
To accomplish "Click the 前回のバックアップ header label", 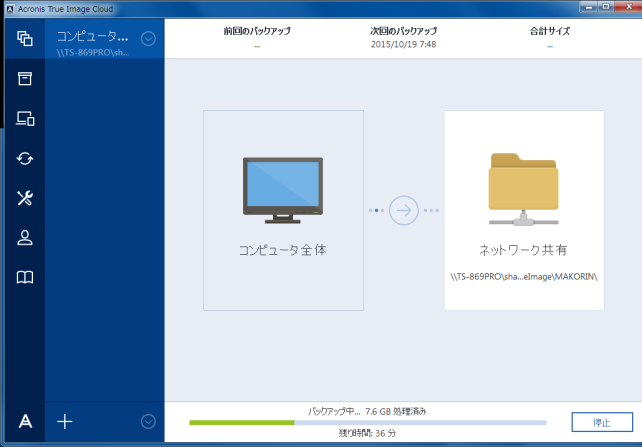I will (x=257, y=31).
